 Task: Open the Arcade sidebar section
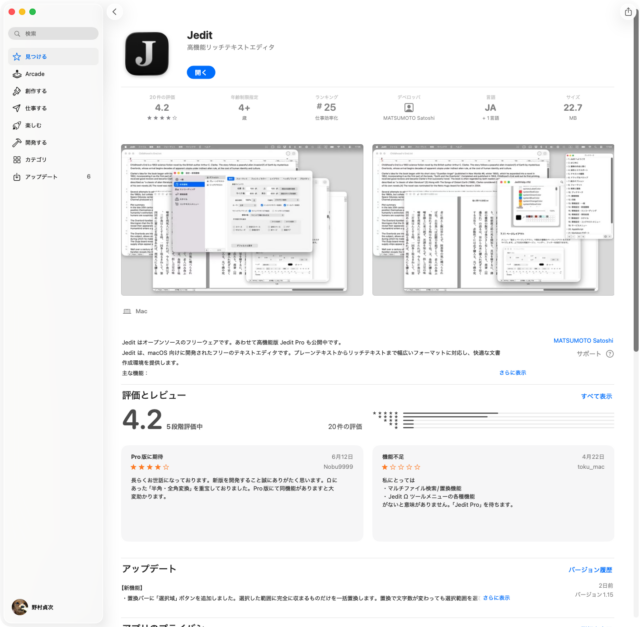point(53,74)
